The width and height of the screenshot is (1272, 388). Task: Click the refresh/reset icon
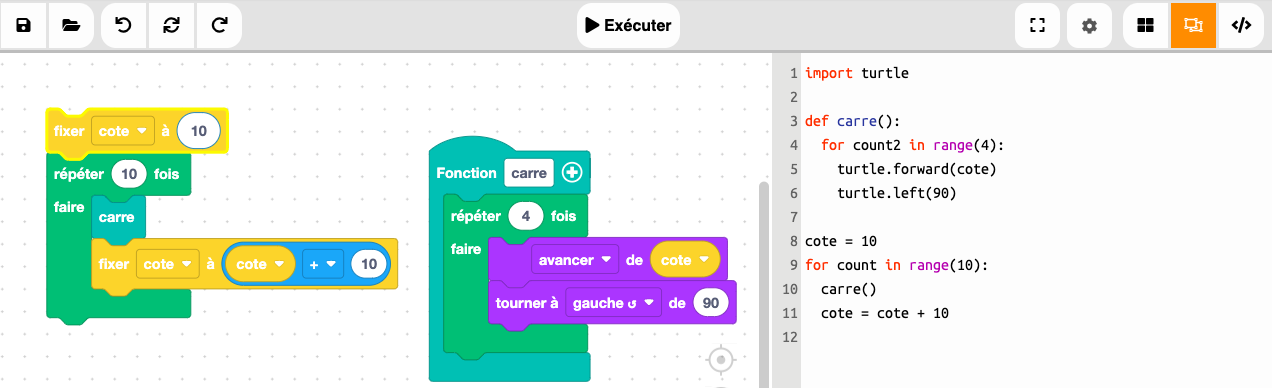172,26
